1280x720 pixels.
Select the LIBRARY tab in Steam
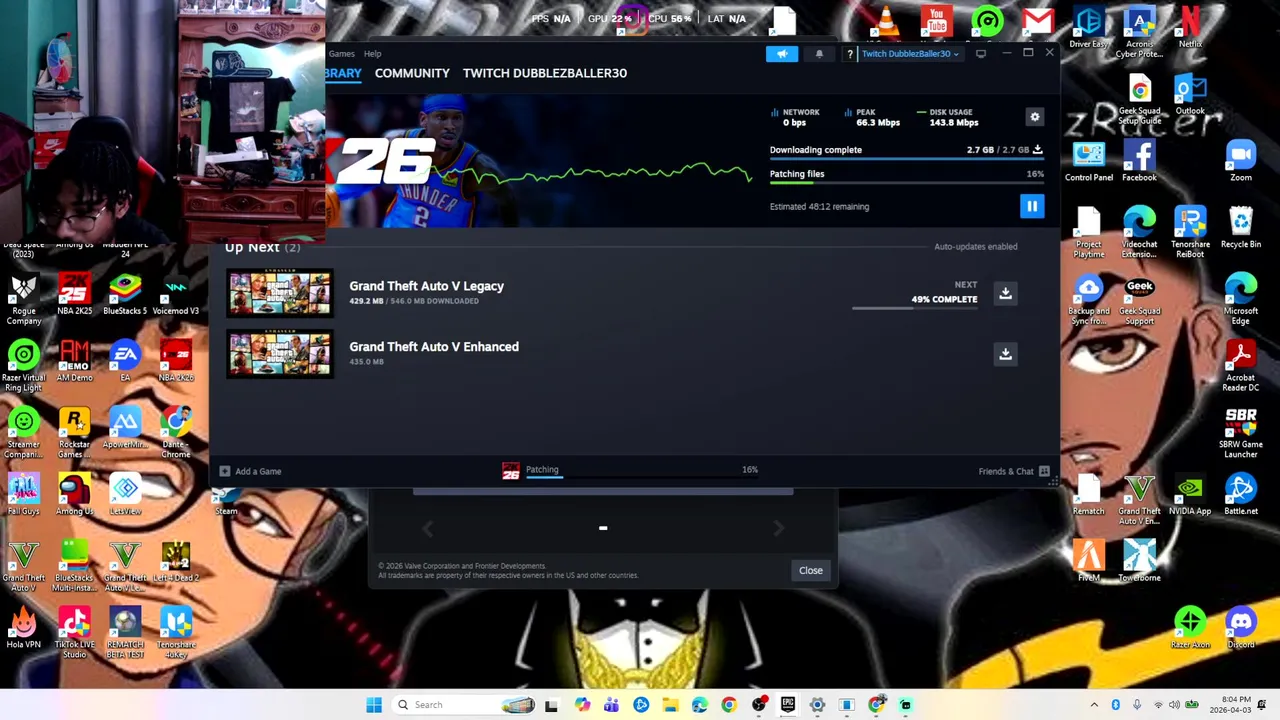(x=343, y=73)
